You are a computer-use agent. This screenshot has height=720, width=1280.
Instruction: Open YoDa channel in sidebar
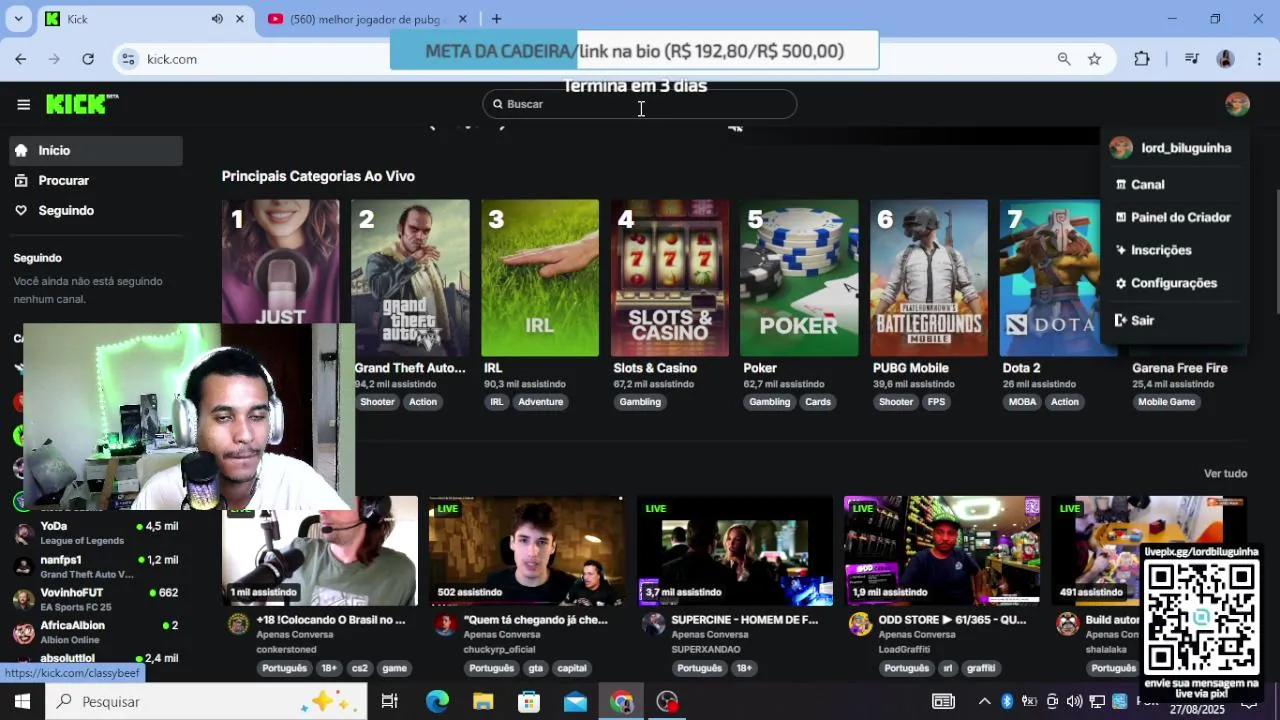coord(96,533)
